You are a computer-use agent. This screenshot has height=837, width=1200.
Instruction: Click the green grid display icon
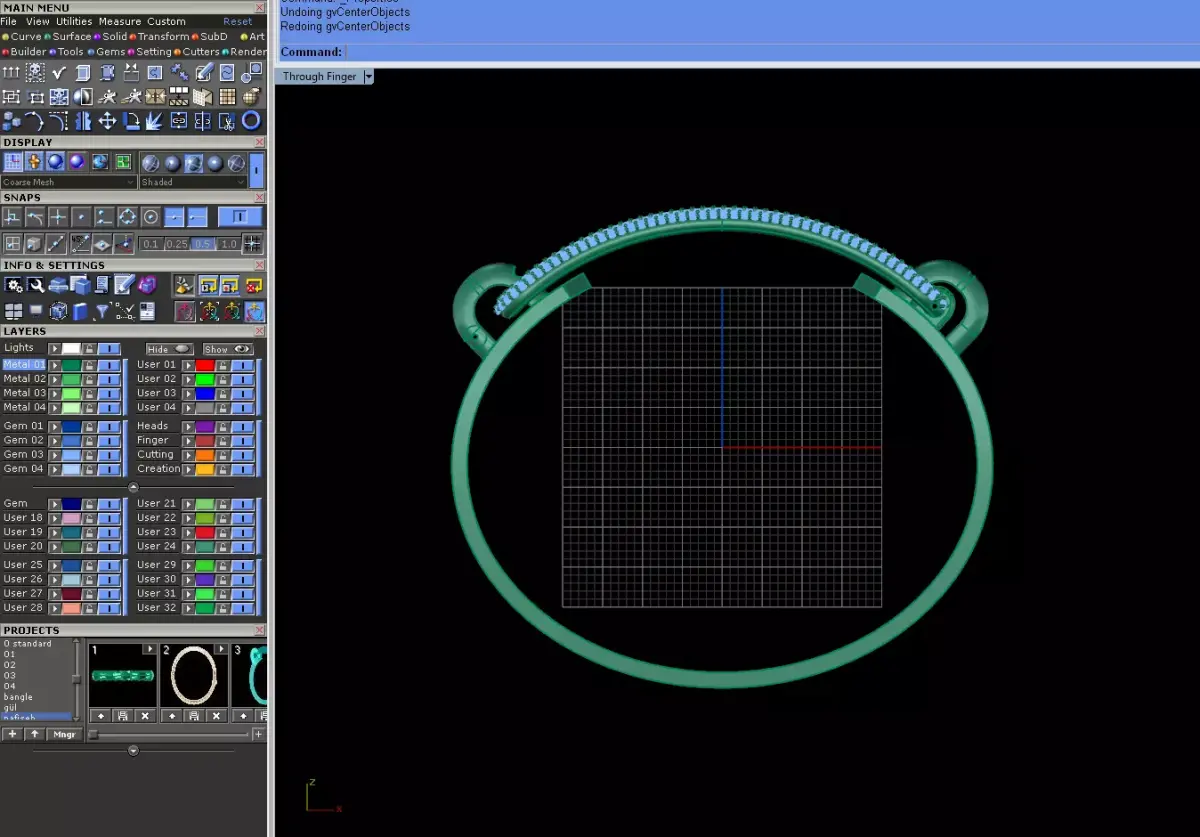123,162
